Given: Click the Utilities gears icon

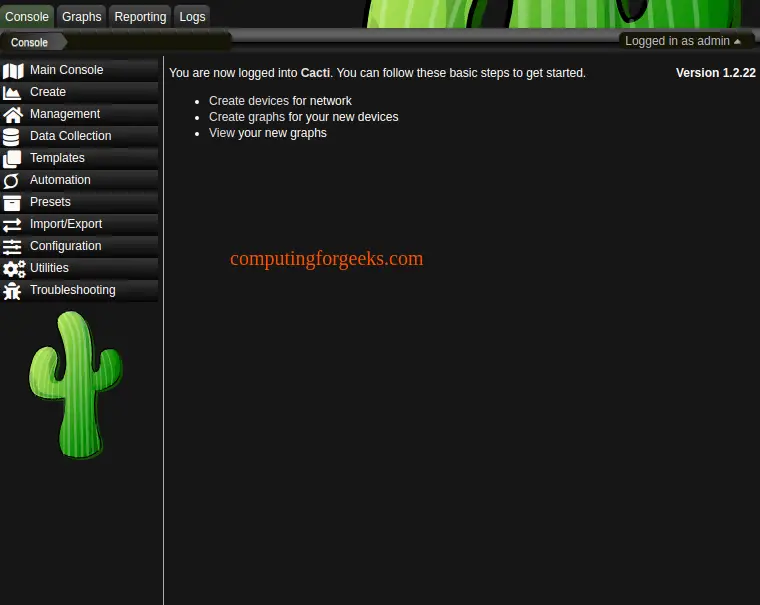Looking at the screenshot, I should click(14, 269).
